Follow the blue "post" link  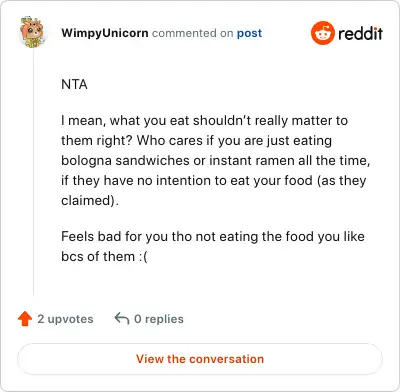pyautogui.click(x=249, y=33)
